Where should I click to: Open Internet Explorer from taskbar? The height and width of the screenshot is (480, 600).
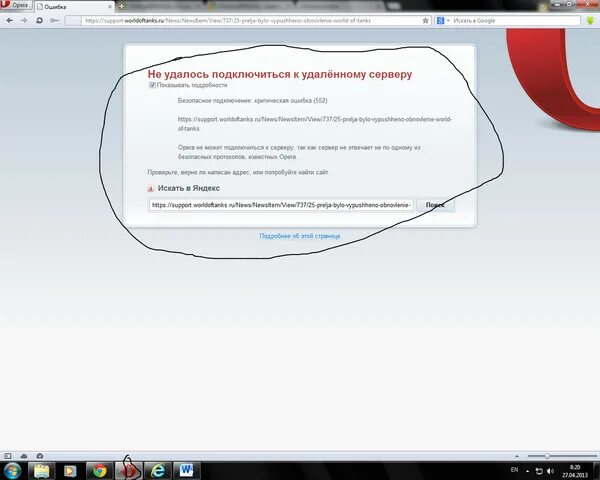coord(157,471)
